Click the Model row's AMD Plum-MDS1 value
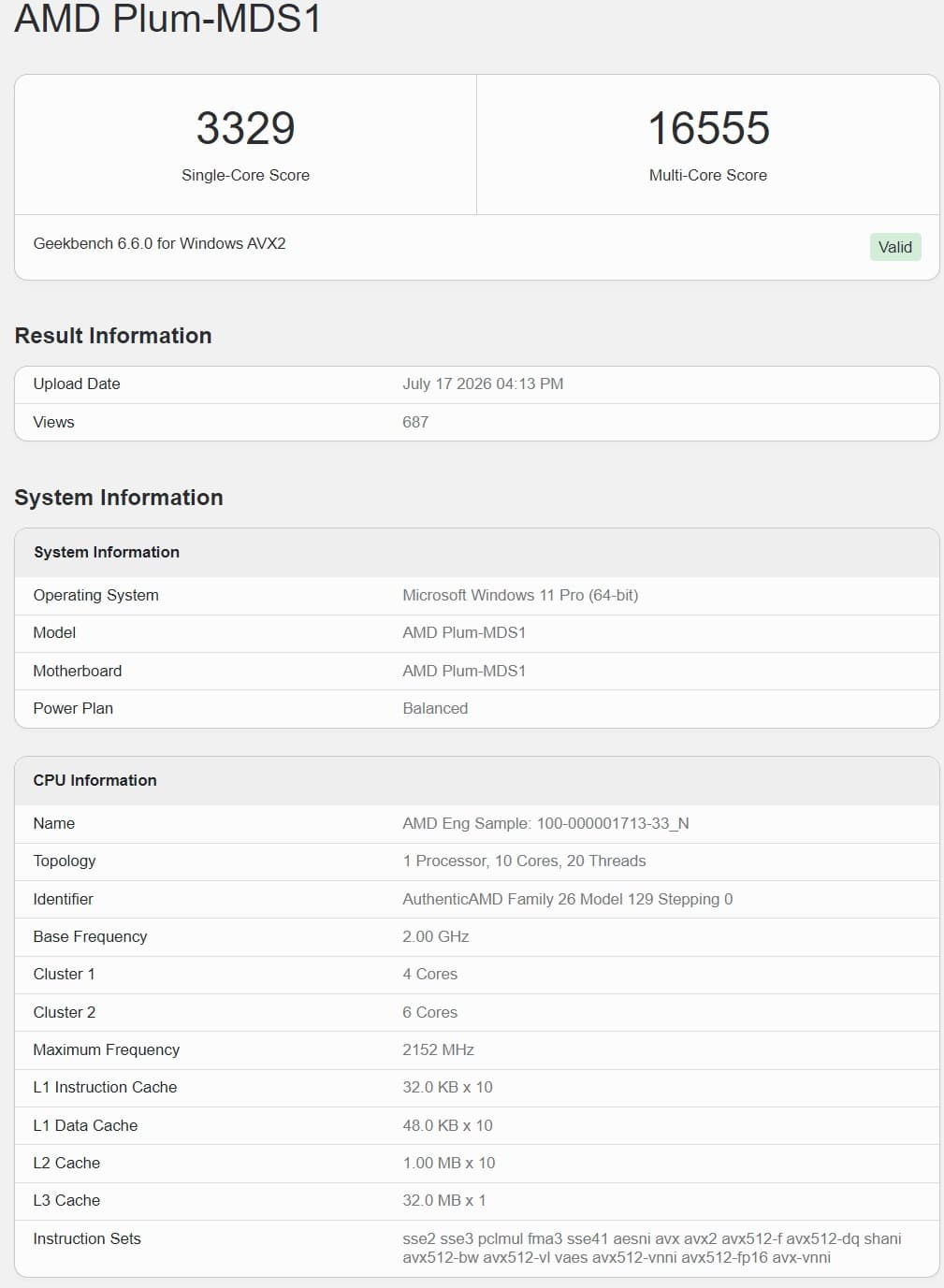Viewport: 944px width, 1288px height. pyautogui.click(x=464, y=632)
